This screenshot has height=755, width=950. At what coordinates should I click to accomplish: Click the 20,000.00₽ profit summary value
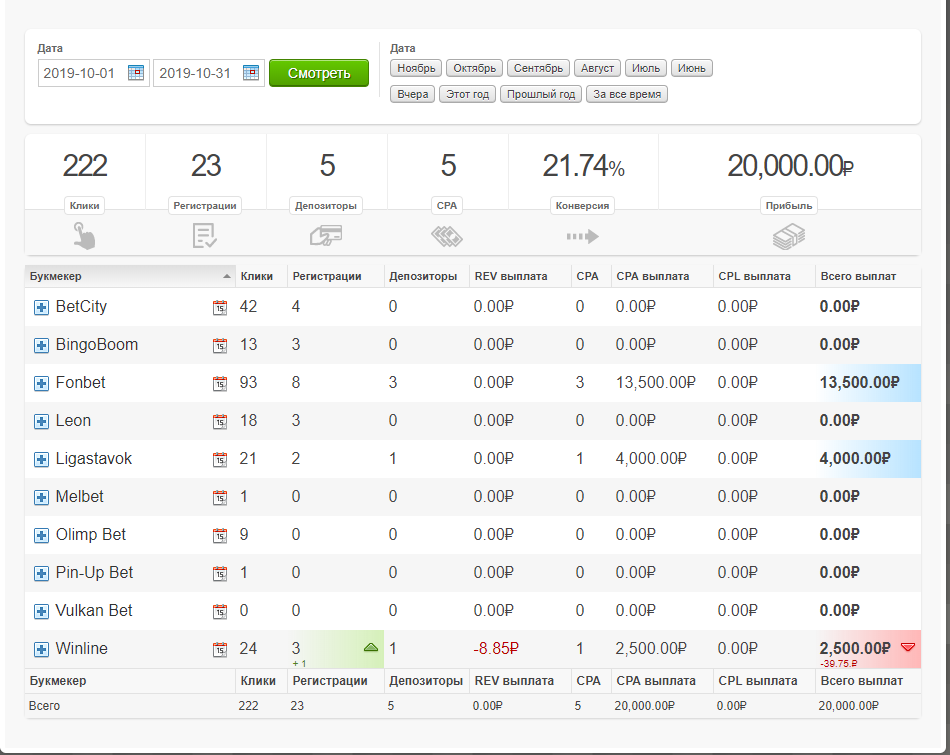[x=790, y=165]
